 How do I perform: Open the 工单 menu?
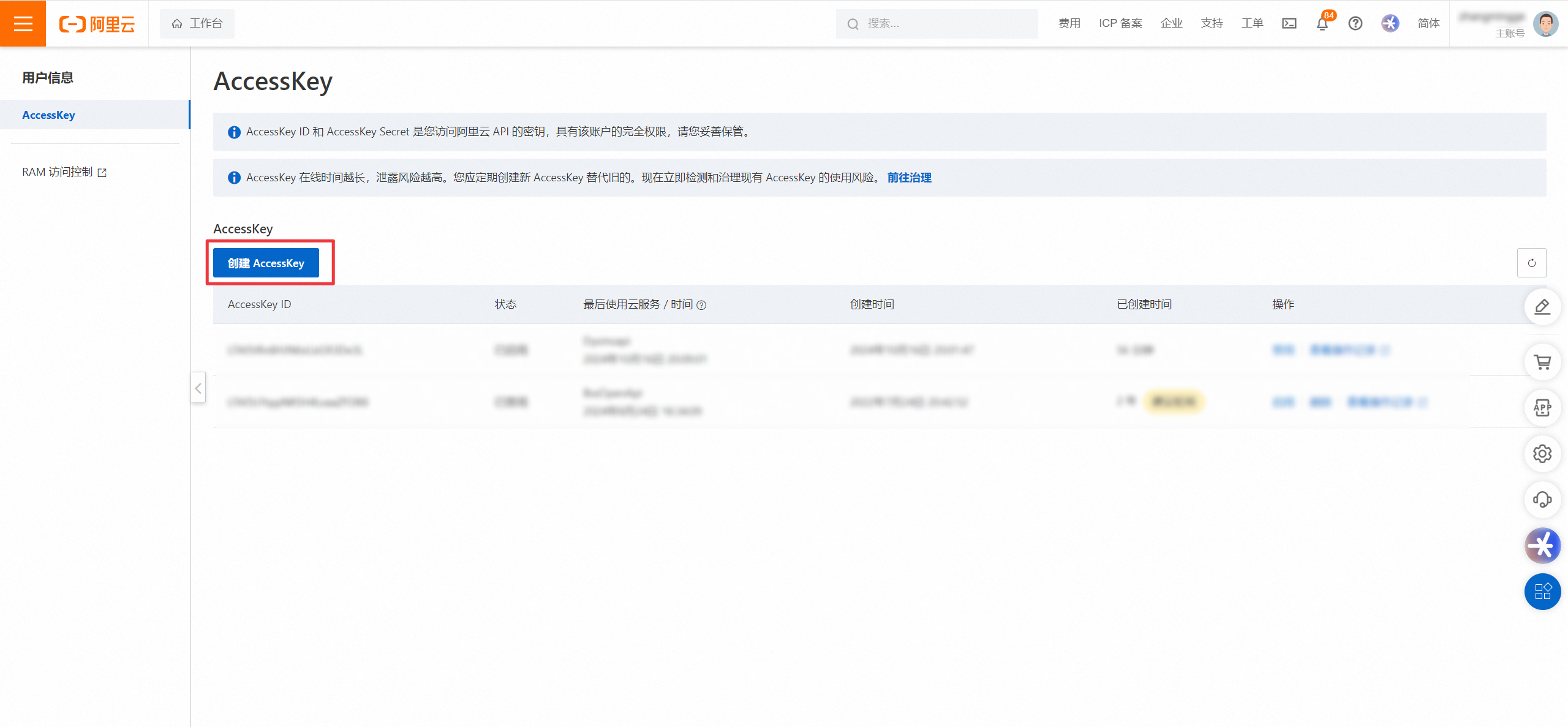pos(1252,23)
